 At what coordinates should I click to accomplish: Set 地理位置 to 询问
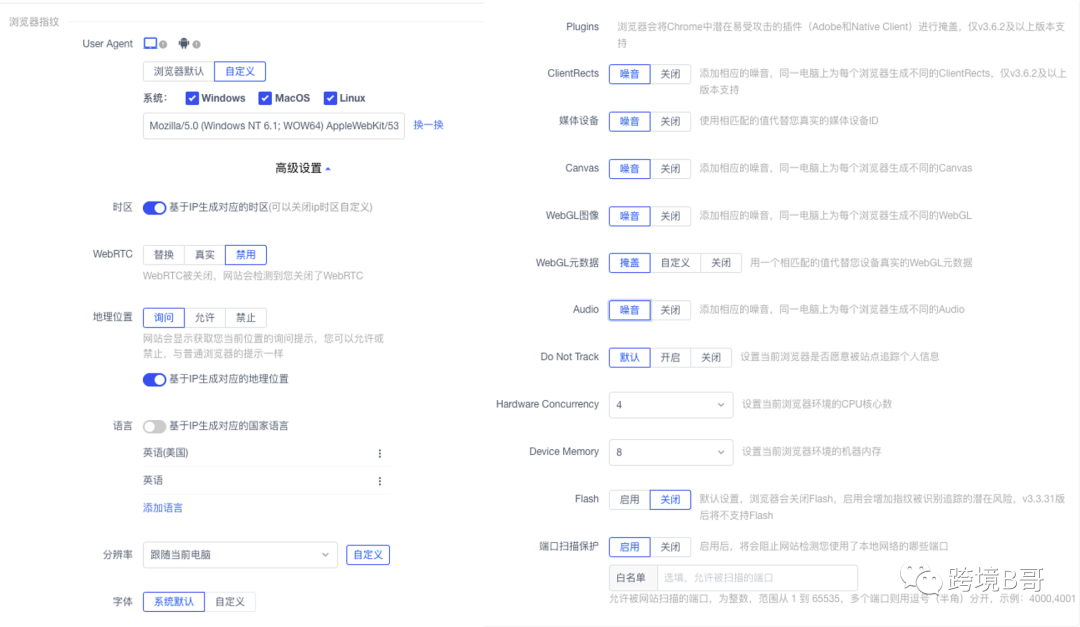click(x=164, y=318)
